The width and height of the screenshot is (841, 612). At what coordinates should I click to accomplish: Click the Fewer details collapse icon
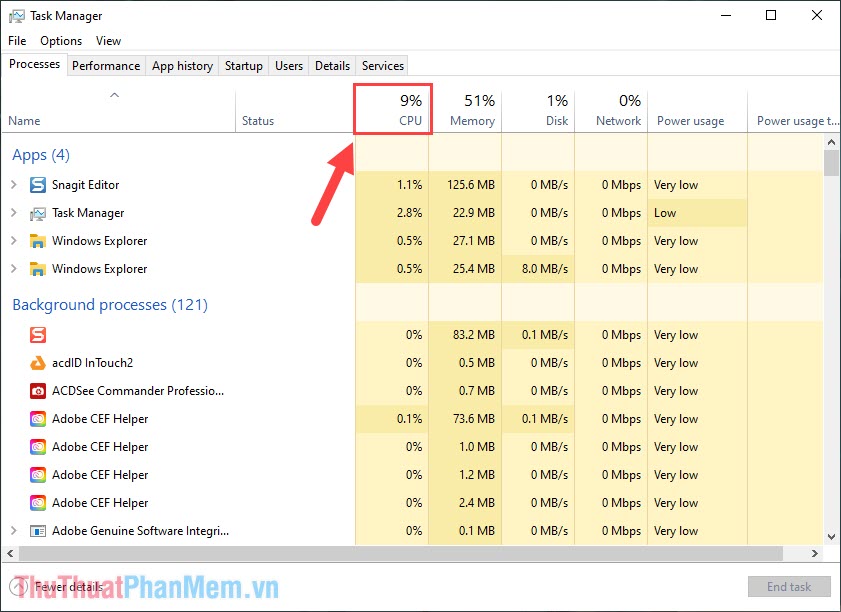click(x=18, y=587)
